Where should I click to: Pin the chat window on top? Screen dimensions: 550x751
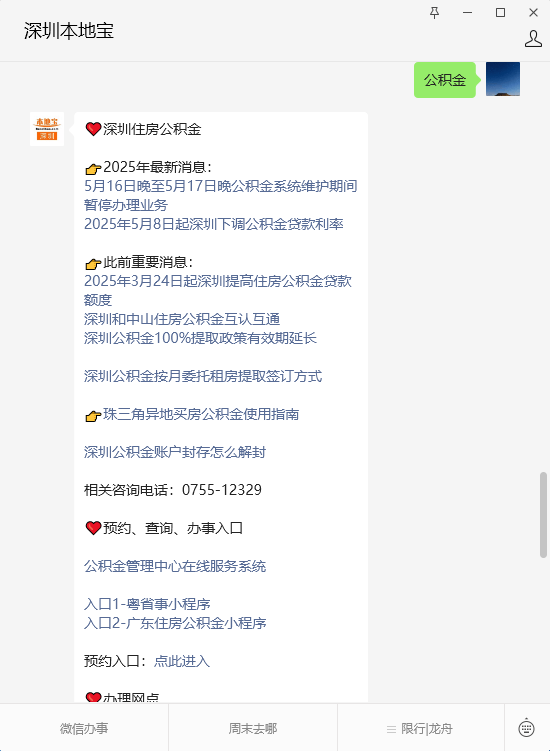click(x=435, y=13)
